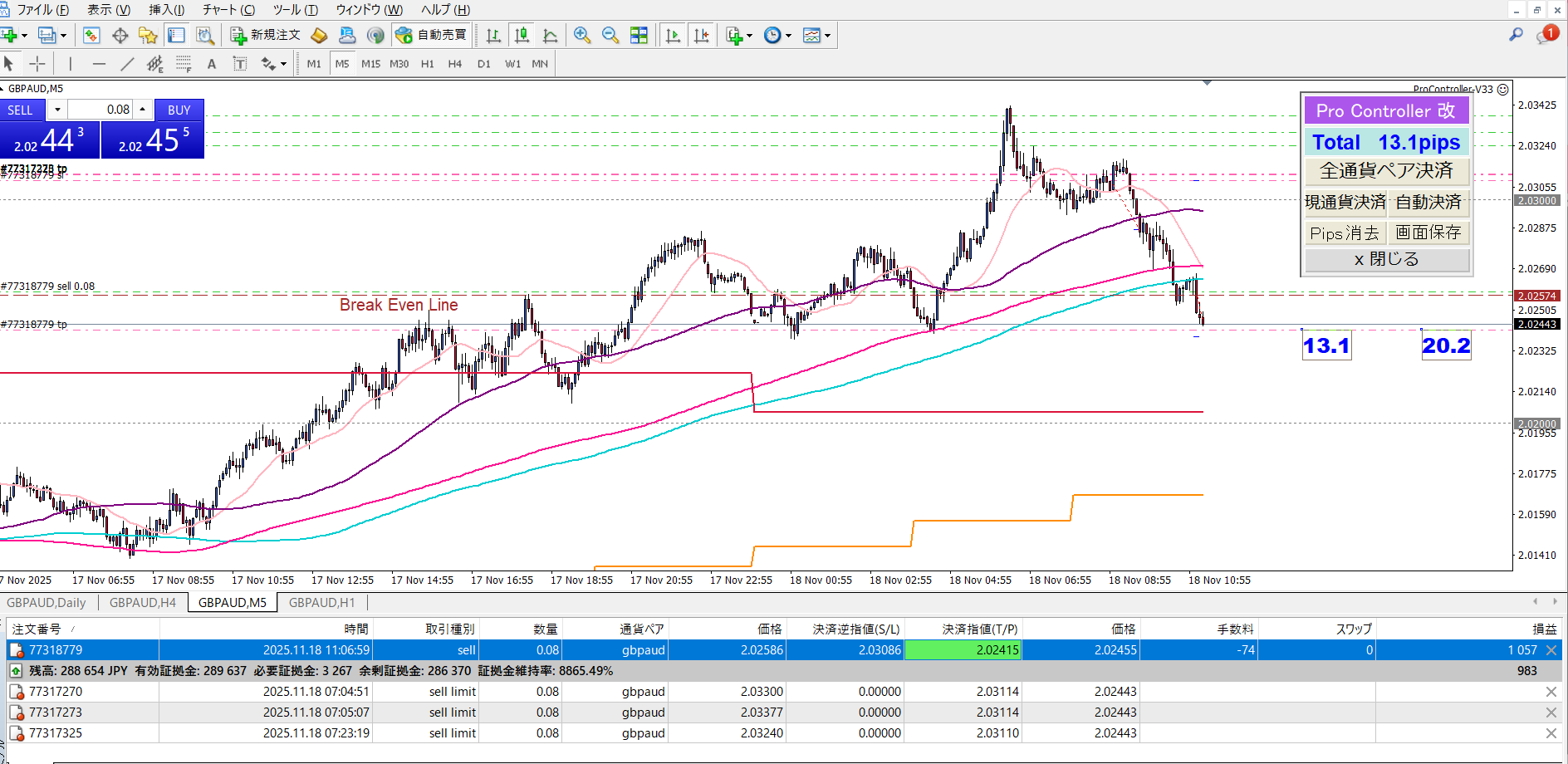Expand the chart Templates dropdown arrow

(x=828, y=36)
